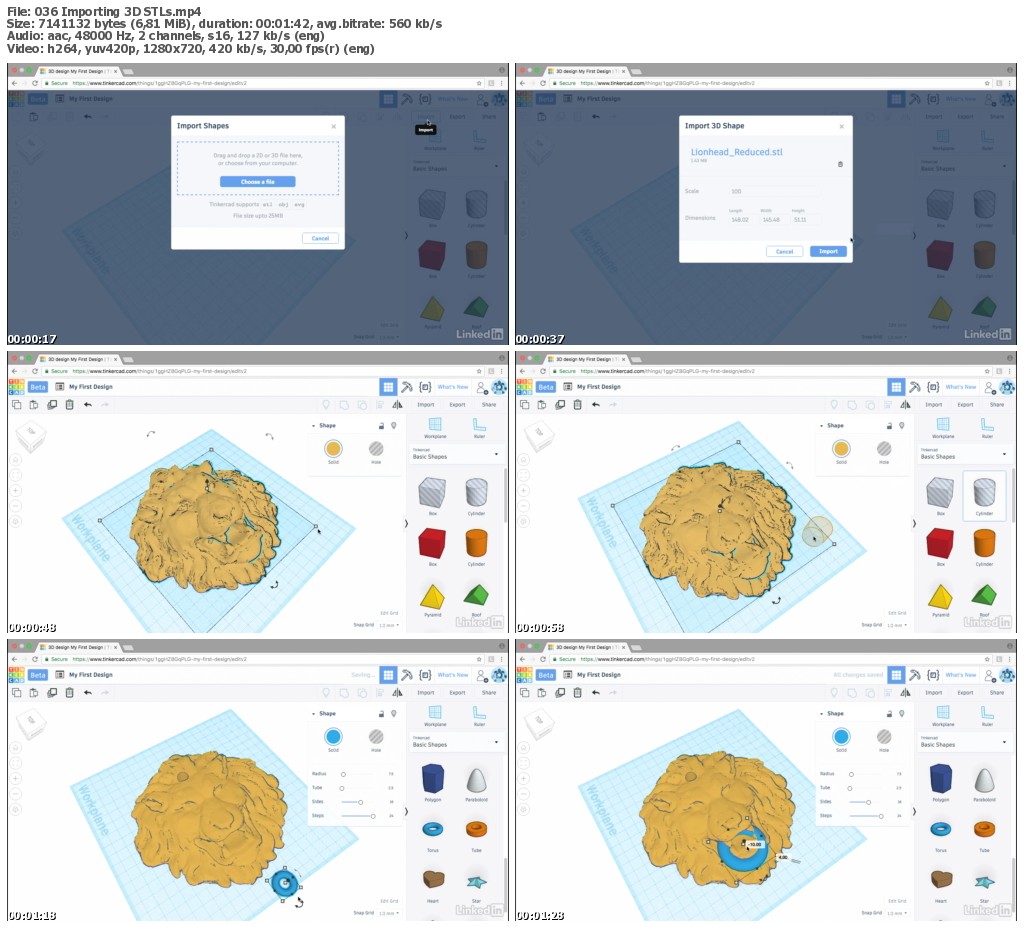This screenshot has height=927, width=1024.
Task: Collapse Shape panel arrow in 00:01:18 frame
Action: (x=313, y=714)
